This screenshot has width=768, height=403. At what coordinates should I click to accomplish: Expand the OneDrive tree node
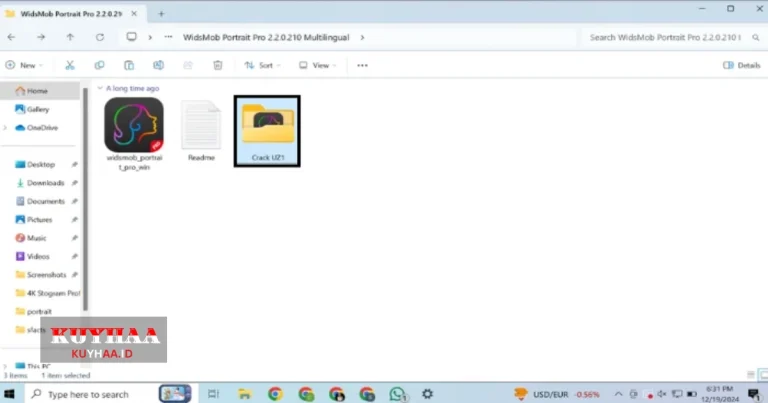pos(5,128)
